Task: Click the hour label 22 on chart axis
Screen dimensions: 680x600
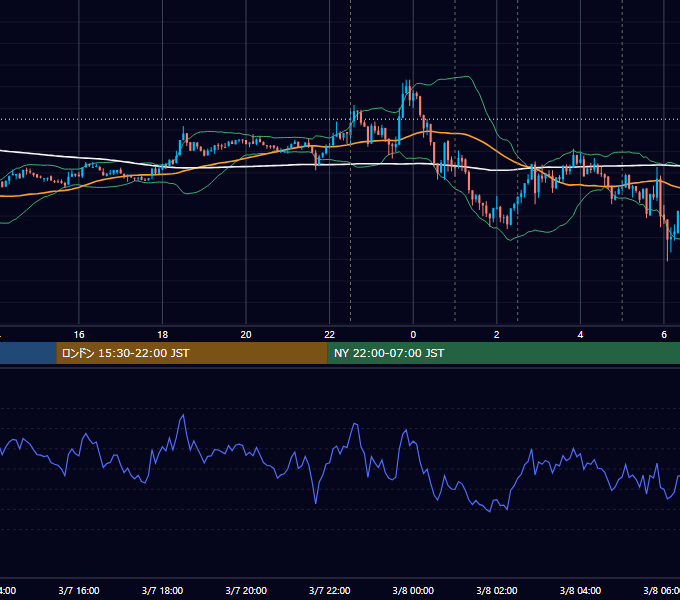Action: click(330, 335)
